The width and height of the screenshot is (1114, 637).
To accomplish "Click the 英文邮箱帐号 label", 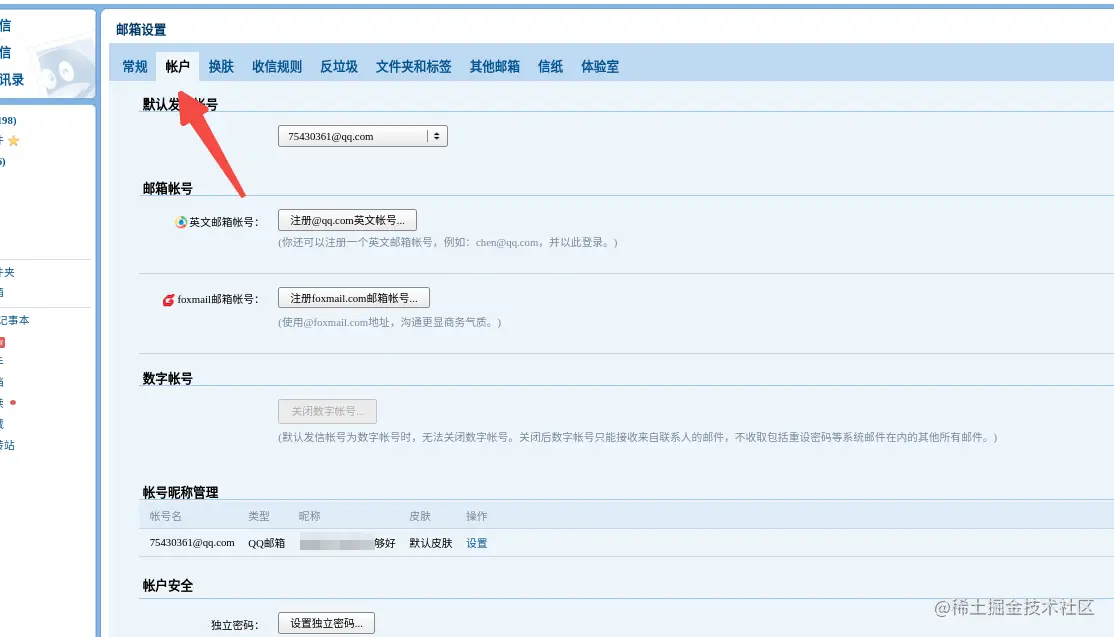I will point(223,222).
